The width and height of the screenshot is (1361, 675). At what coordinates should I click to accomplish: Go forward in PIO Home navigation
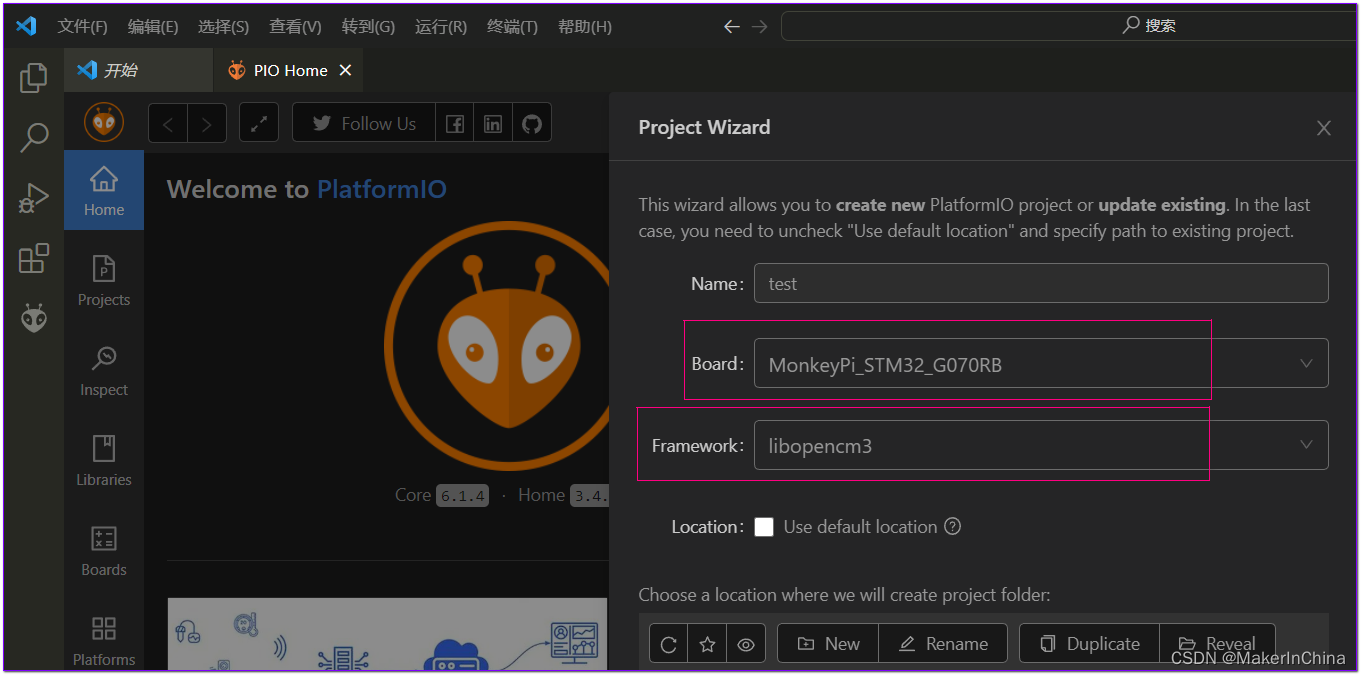pyautogui.click(x=207, y=124)
